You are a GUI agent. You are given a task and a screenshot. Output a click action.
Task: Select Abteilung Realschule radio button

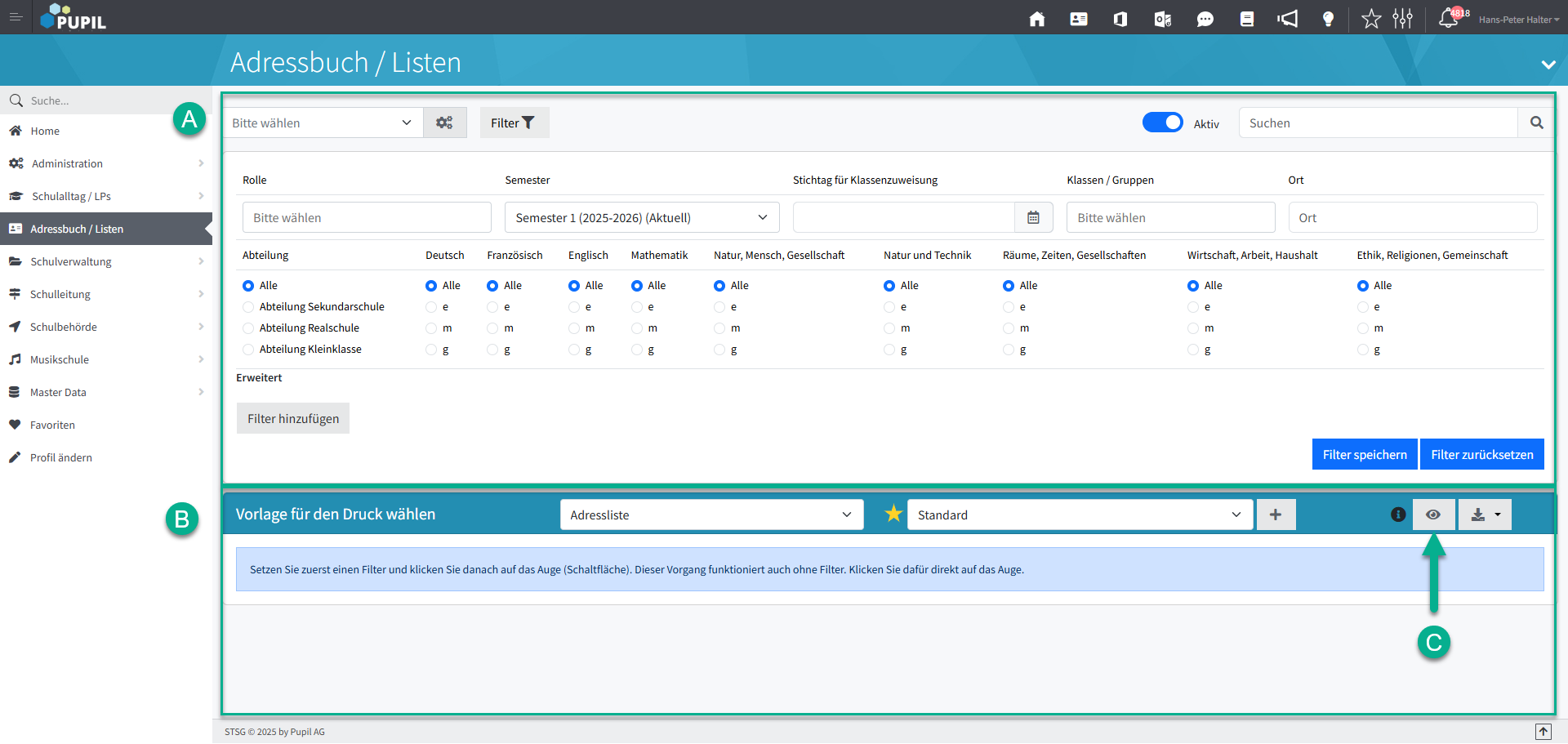click(x=248, y=328)
